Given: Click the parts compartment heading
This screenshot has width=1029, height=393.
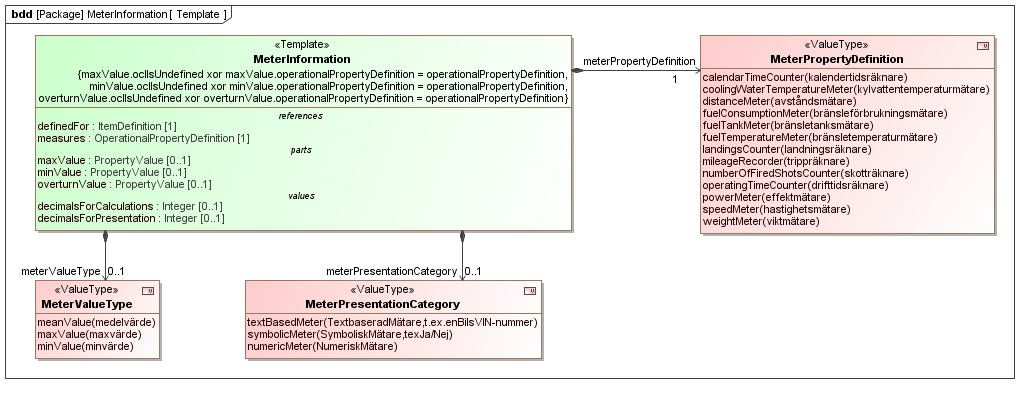Looking at the screenshot, I should [301, 150].
